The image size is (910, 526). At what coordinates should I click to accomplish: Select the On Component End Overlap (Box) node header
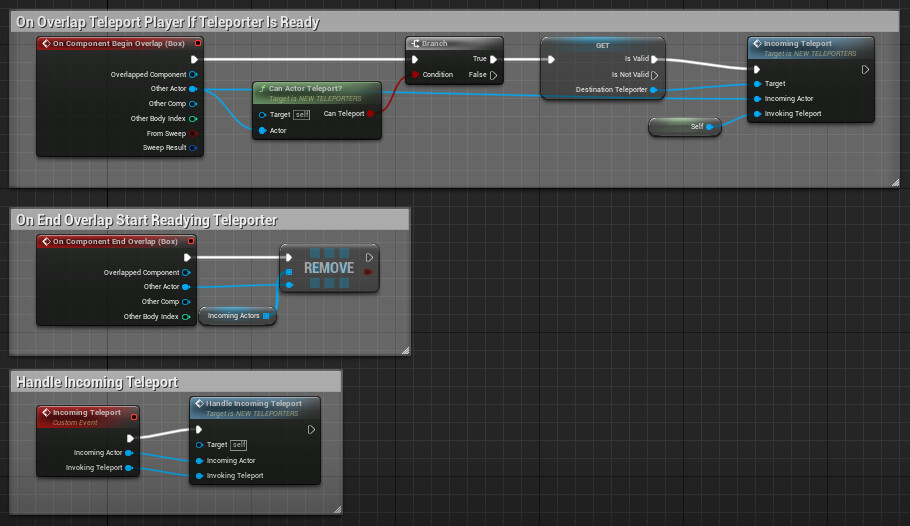pos(116,241)
